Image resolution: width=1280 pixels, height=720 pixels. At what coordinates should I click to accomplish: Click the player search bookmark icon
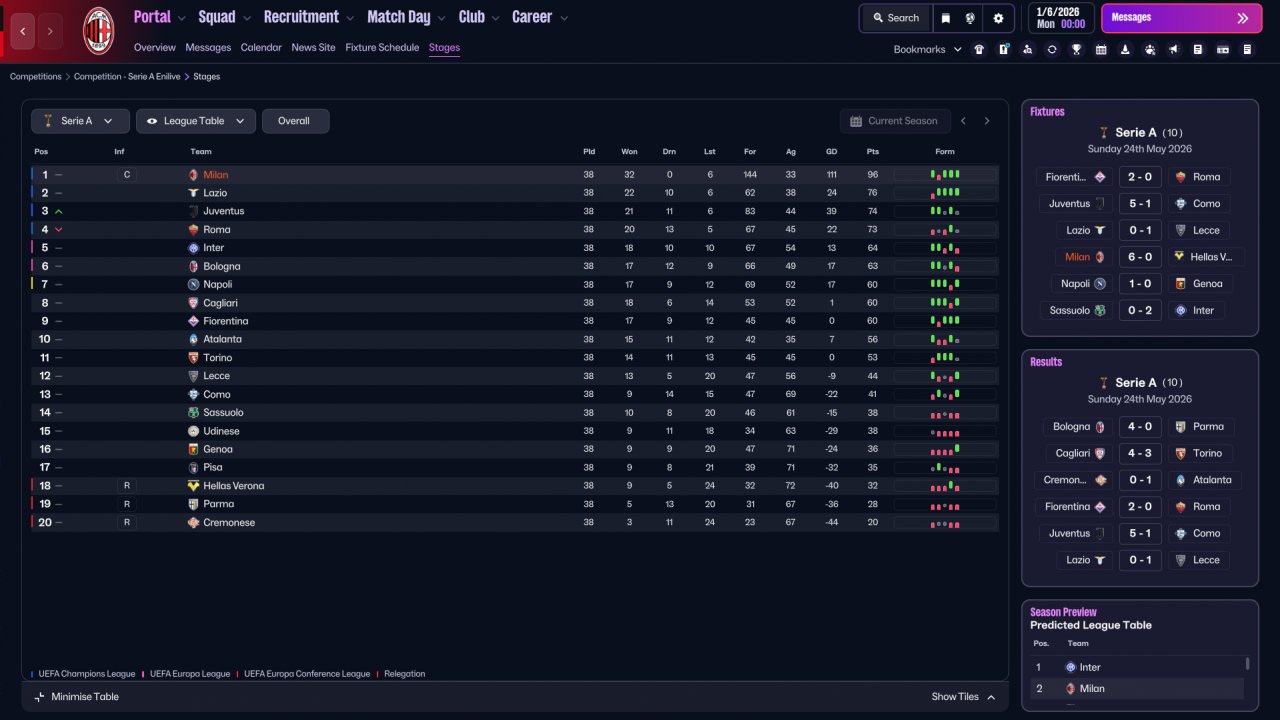pyautogui.click(x=1028, y=49)
